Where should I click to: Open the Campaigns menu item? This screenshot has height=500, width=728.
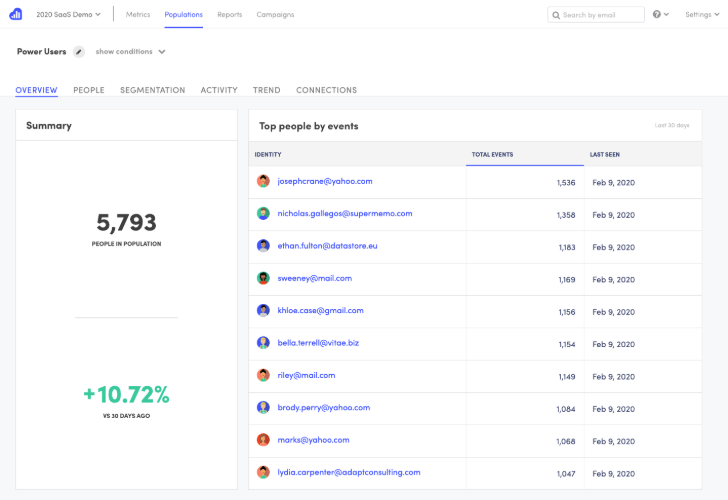click(x=275, y=15)
